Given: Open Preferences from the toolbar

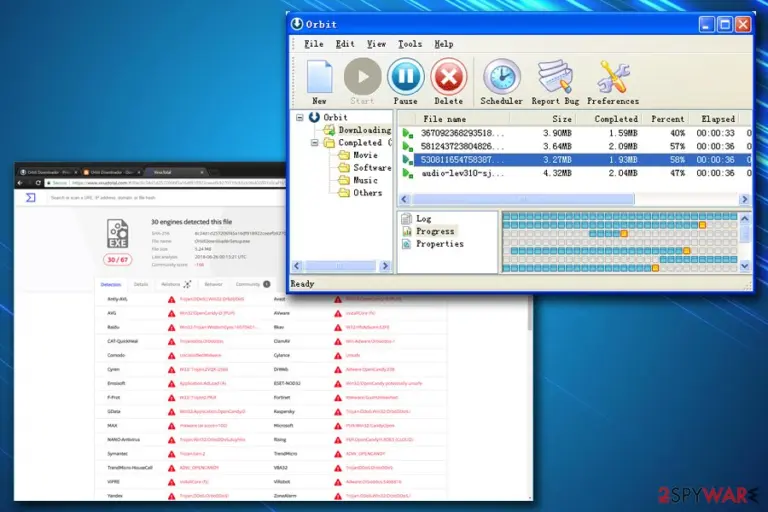Looking at the screenshot, I should (x=613, y=76).
